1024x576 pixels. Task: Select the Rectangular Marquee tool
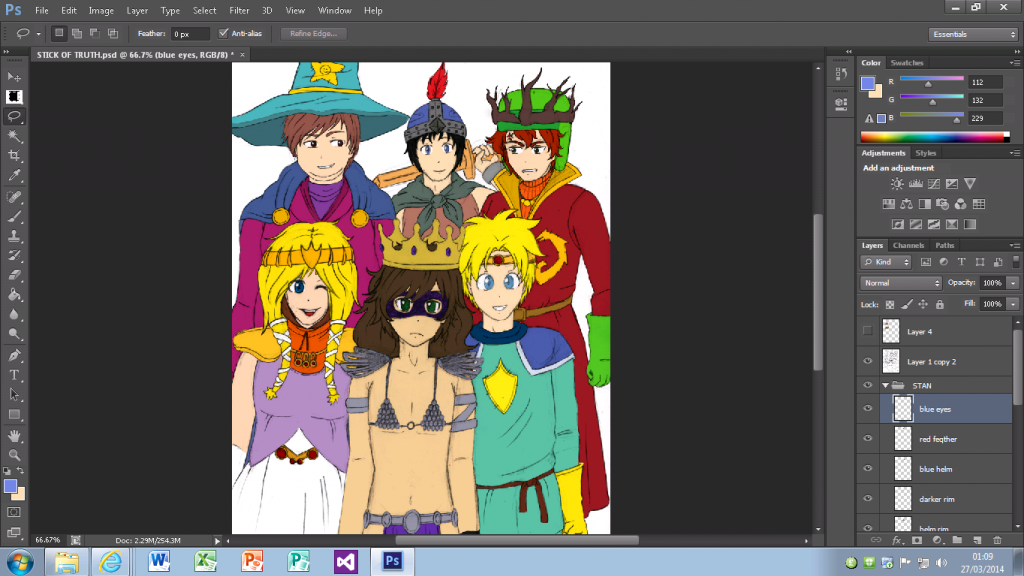pyautogui.click(x=14, y=97)
